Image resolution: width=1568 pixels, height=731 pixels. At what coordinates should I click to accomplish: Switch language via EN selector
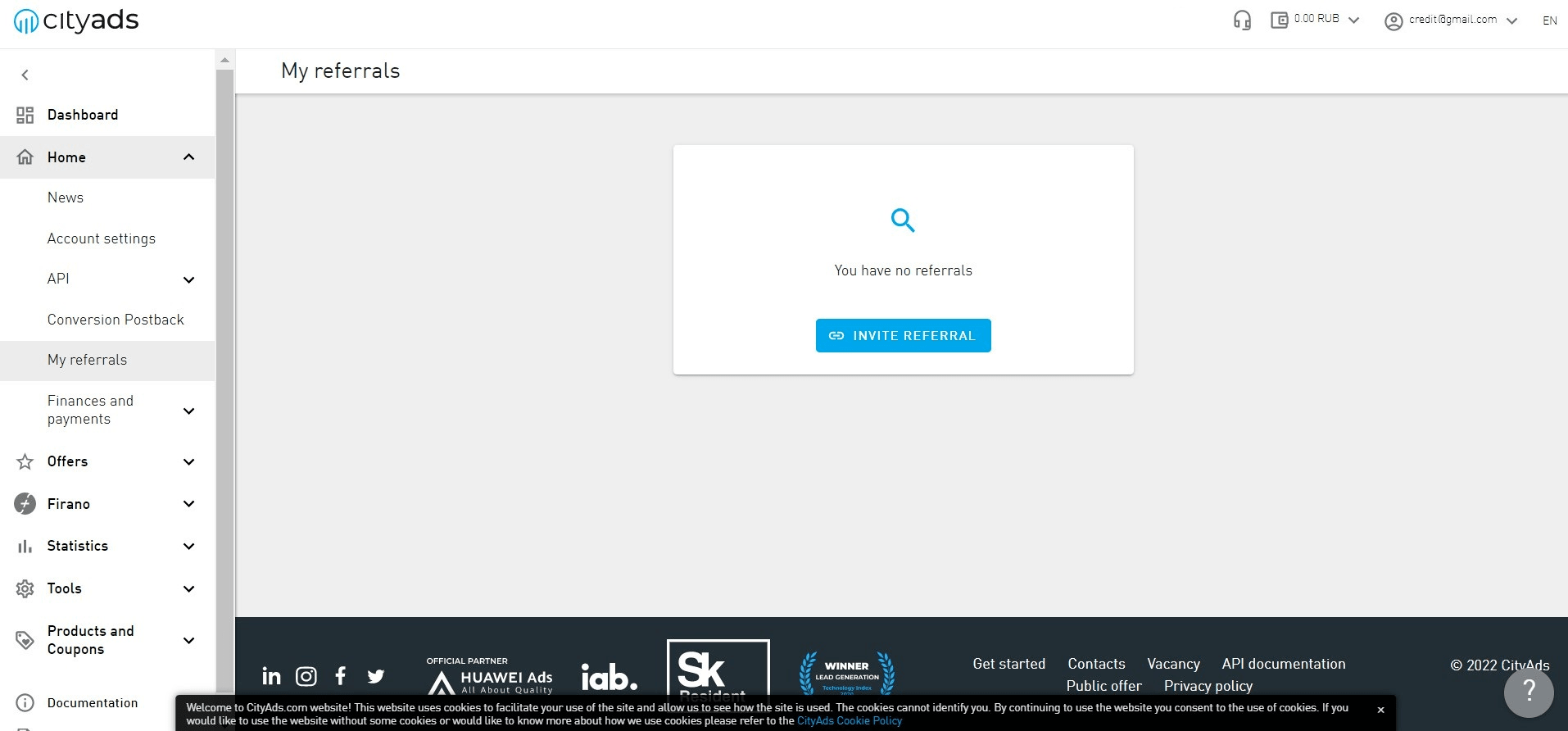(1549, 20)
